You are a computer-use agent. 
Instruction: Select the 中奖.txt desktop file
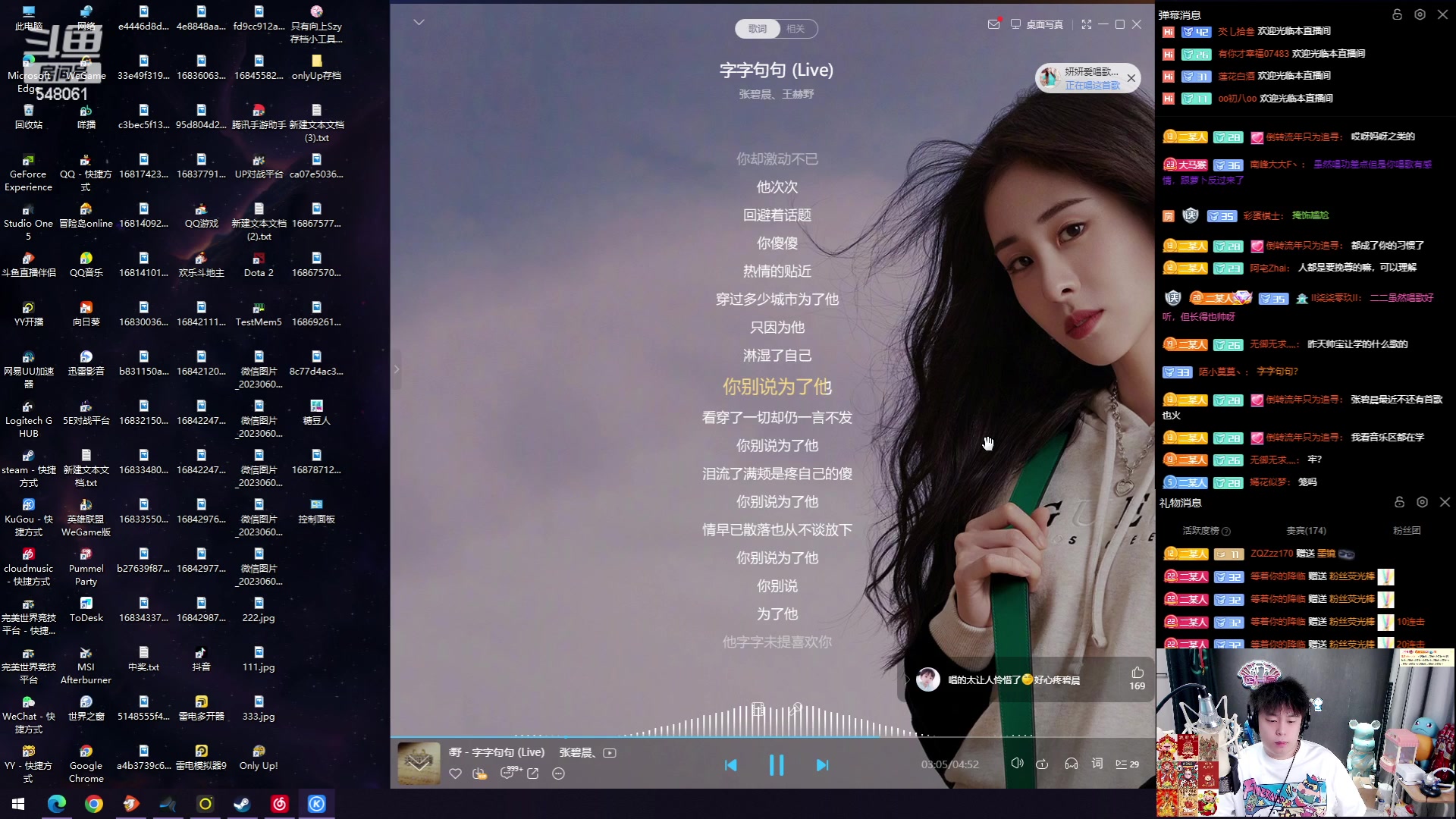point(143,659)
